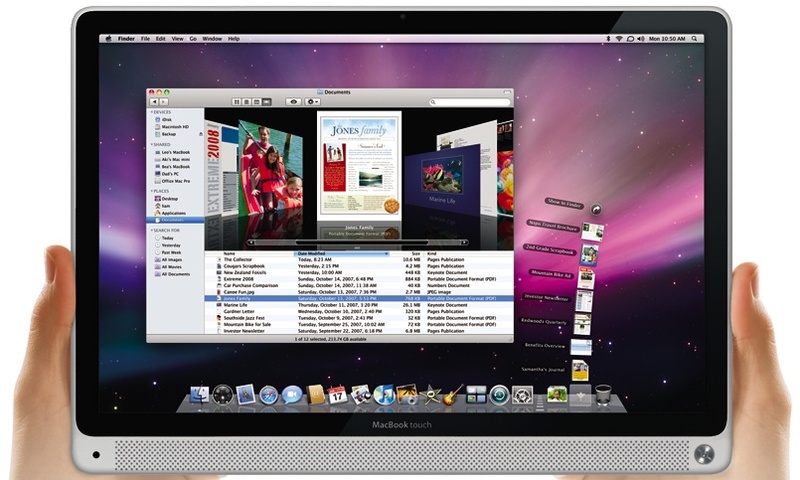Click the canoe photo Cover Flow cover
The image size is (800, 480).
271,168
